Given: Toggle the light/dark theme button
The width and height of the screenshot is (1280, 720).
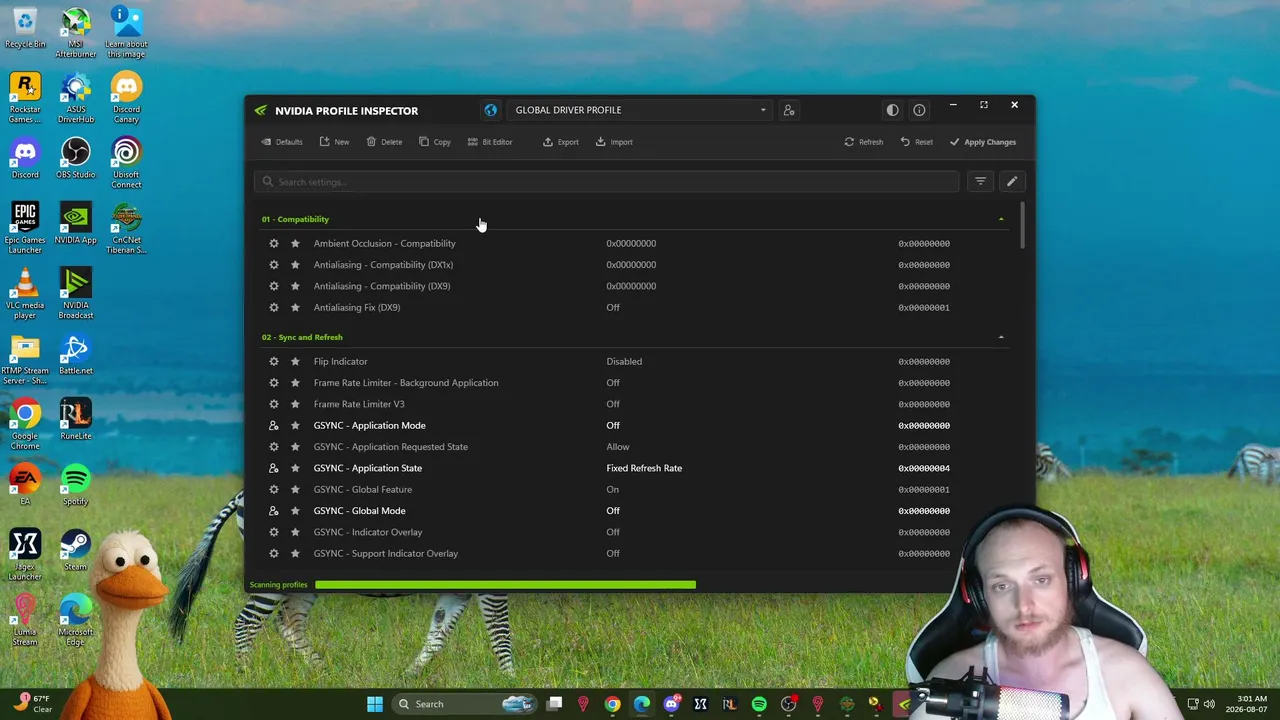Looking at the screenshot, I should [x=892, y=110].
